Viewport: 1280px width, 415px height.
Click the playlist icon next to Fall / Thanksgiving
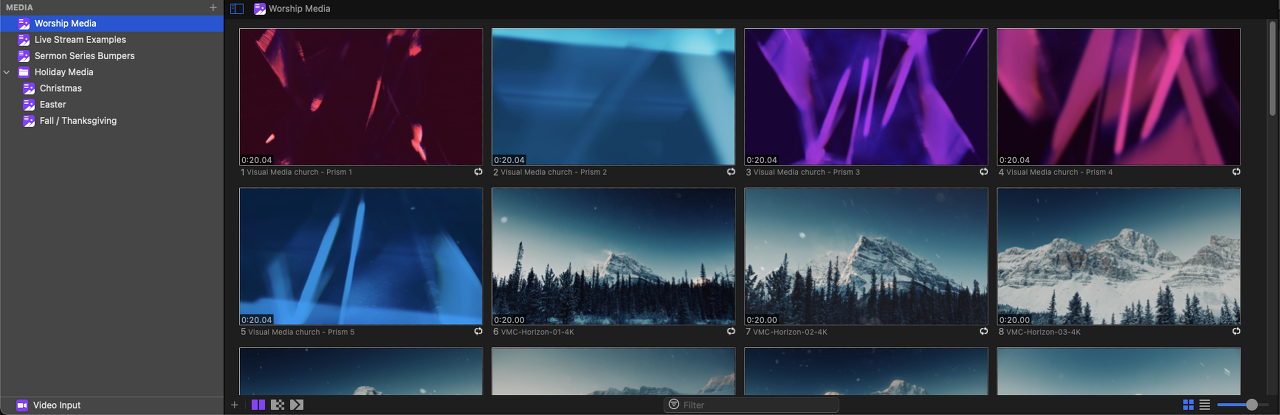coord(30,121)
